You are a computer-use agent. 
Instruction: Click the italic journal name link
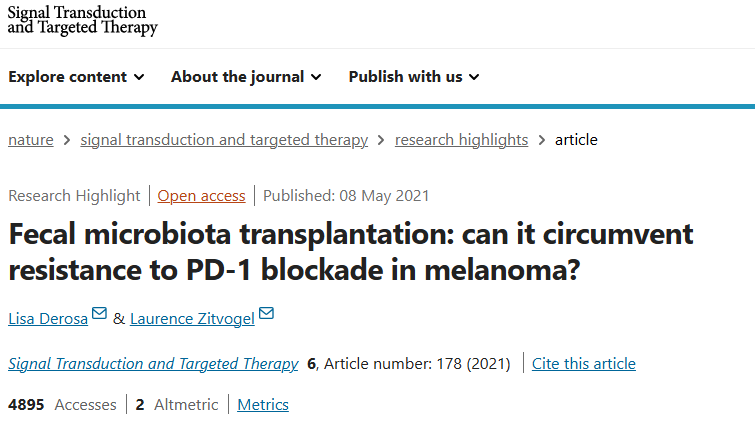[153, 364]
